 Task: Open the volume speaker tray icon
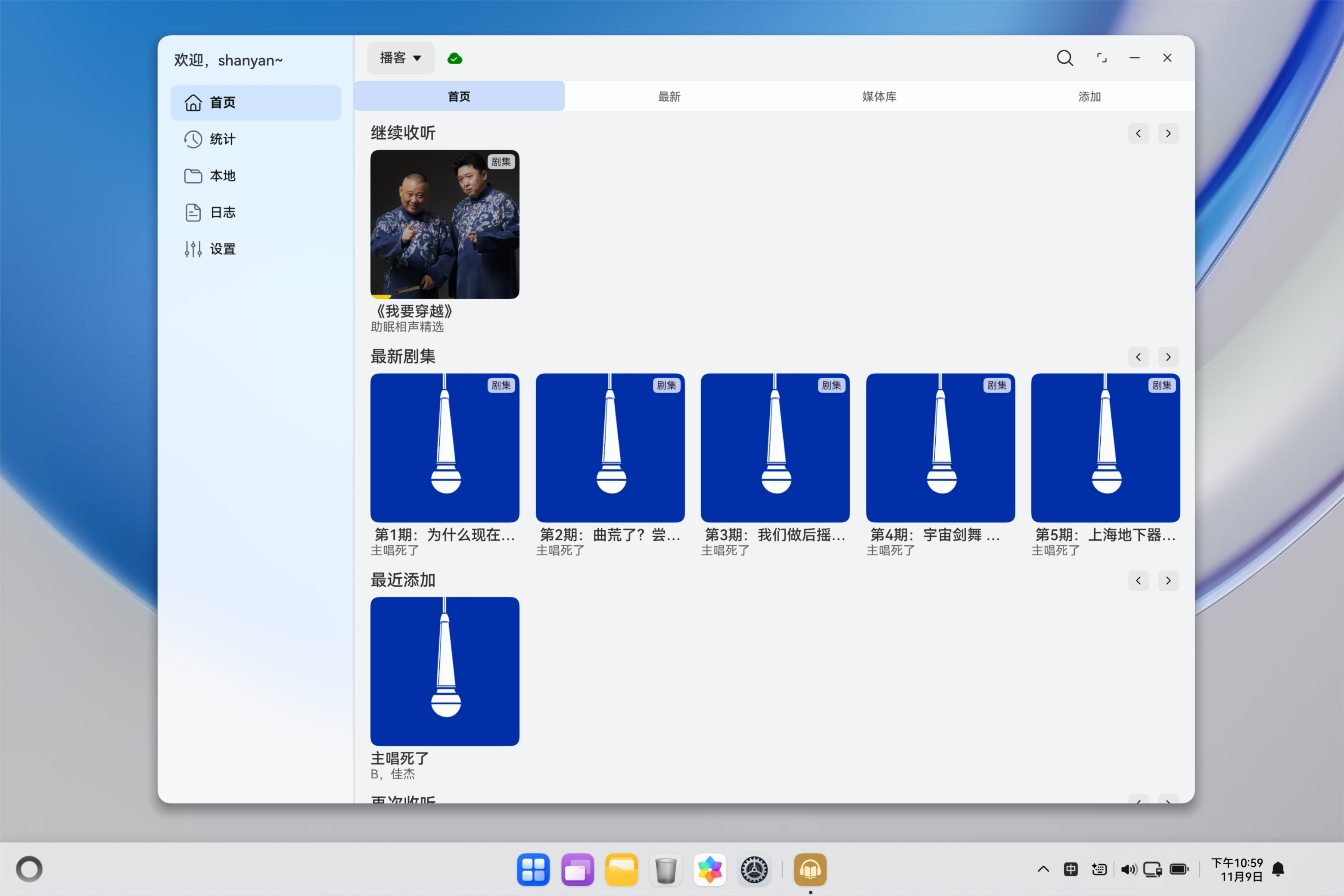click(1128, 869)
